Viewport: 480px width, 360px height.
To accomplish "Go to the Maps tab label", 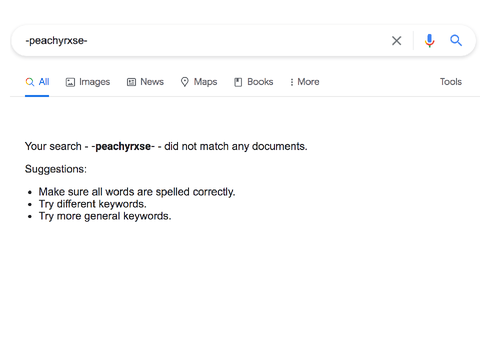I will [205, 82].
